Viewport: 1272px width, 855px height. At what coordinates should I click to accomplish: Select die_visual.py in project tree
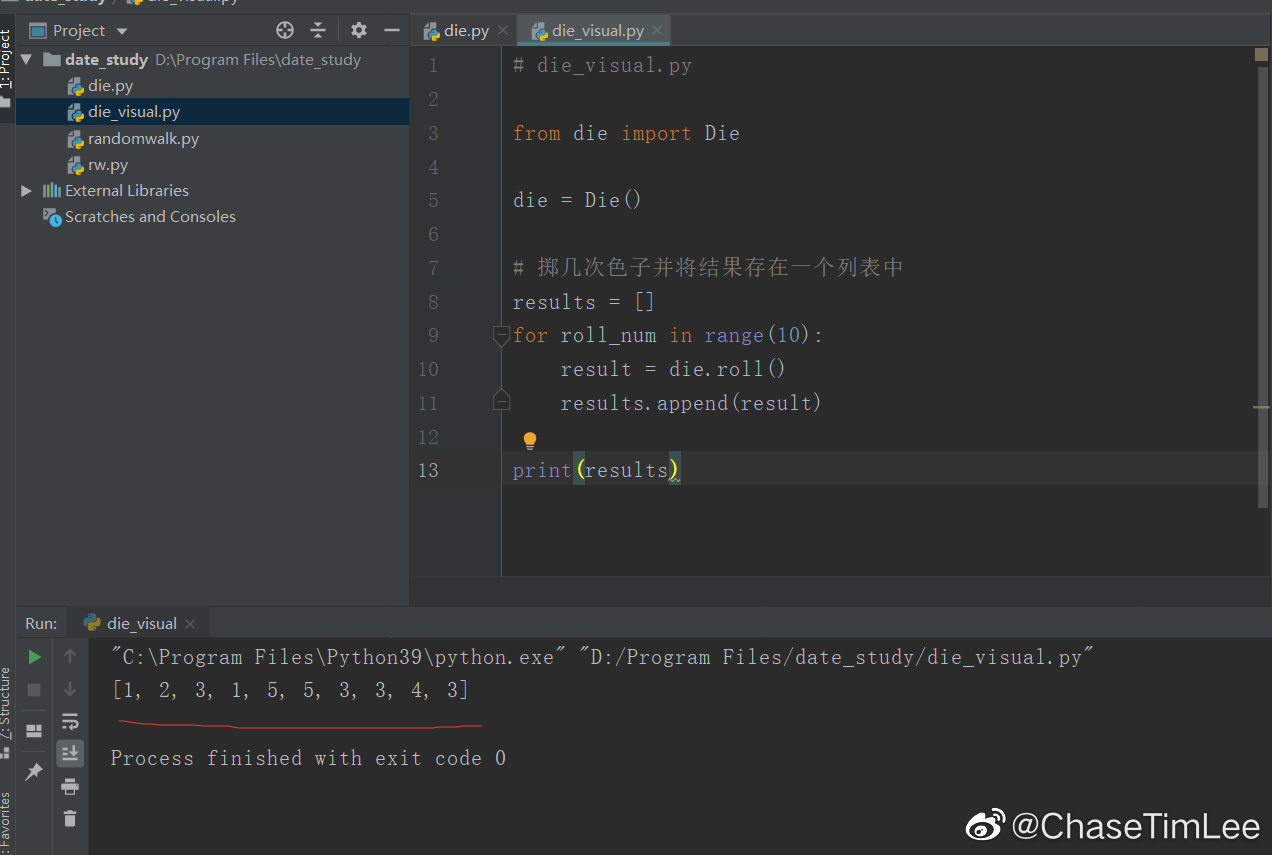click(134, 112)
